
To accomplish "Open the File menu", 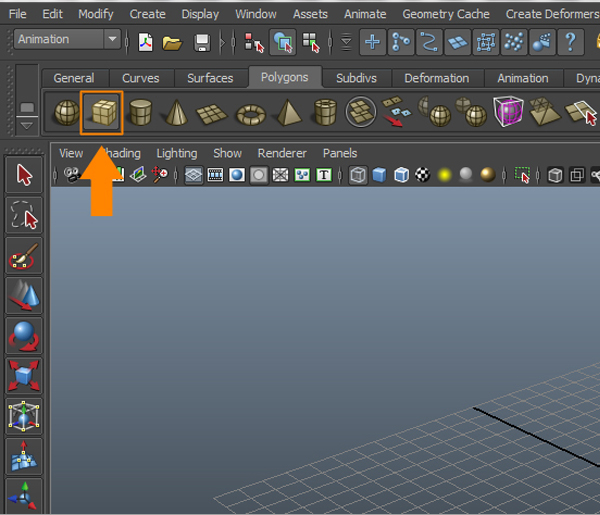I will tap(18, 14).
